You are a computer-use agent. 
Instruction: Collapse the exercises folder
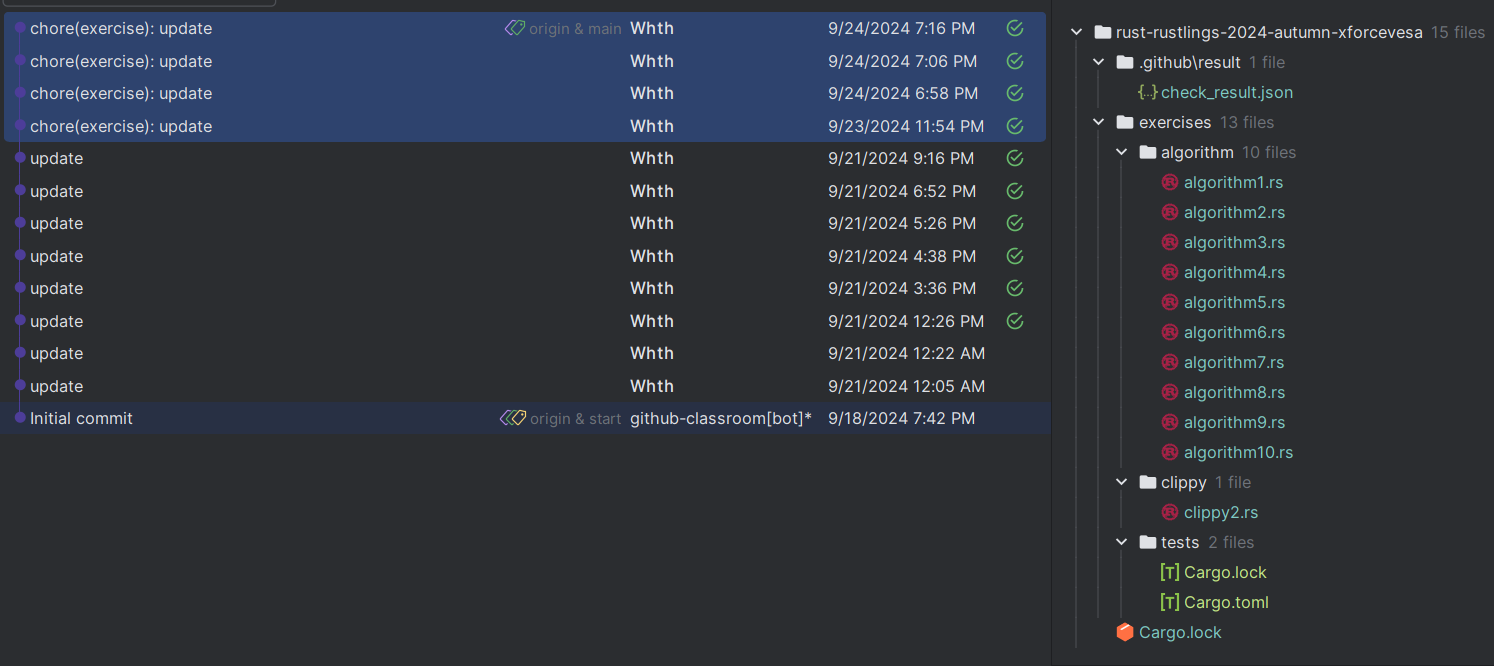tap(1099, 123)
